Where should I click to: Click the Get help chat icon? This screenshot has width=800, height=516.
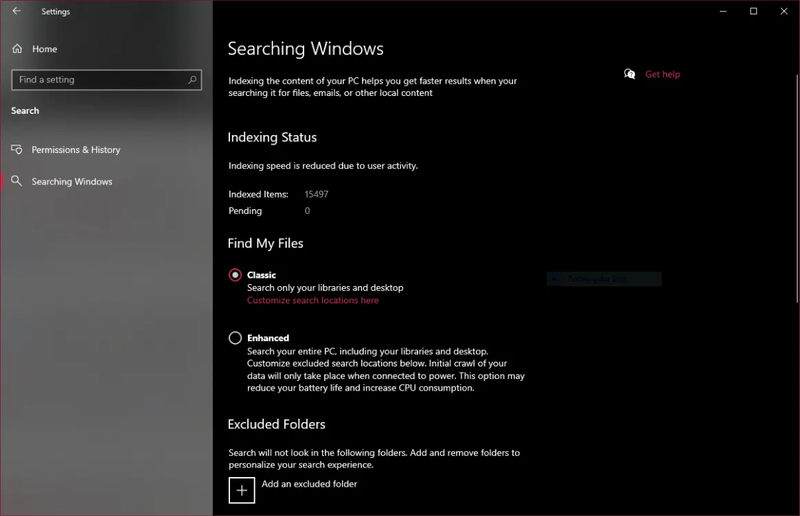629,74
